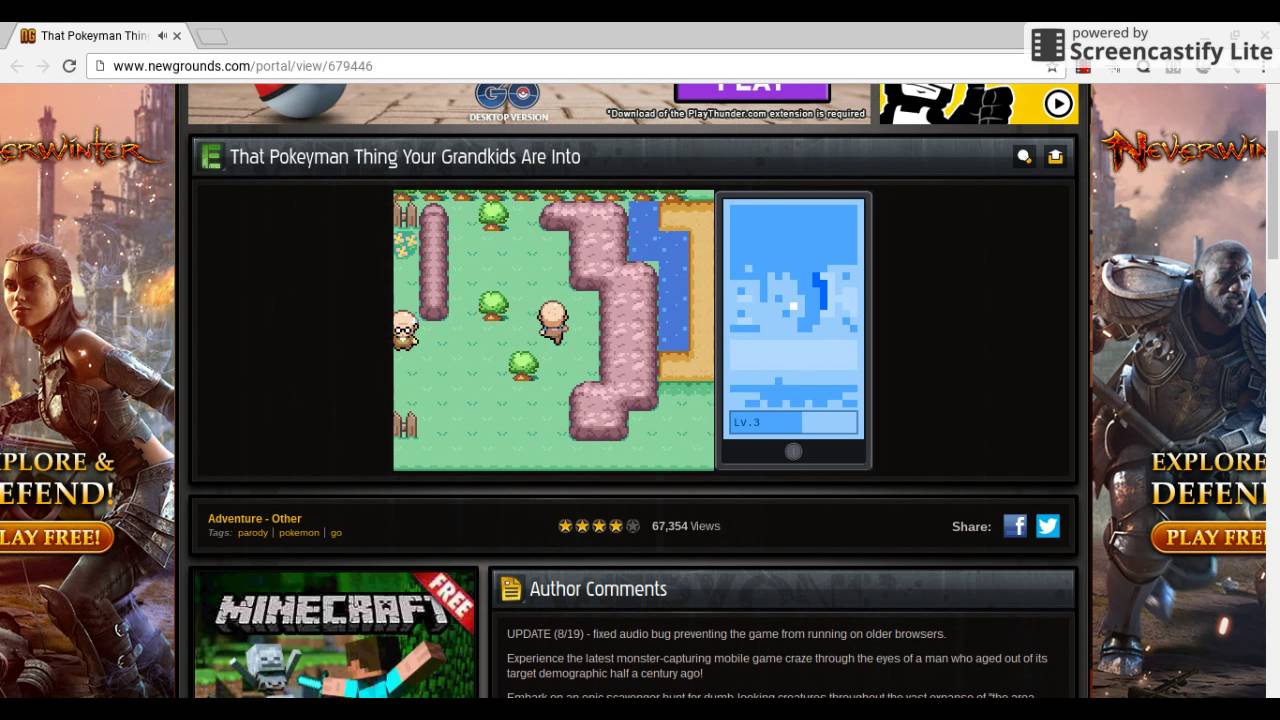The width and height of the screenshot is (1280, 720).
Task: Click the bald player character in game
Action: click(552, 322)
